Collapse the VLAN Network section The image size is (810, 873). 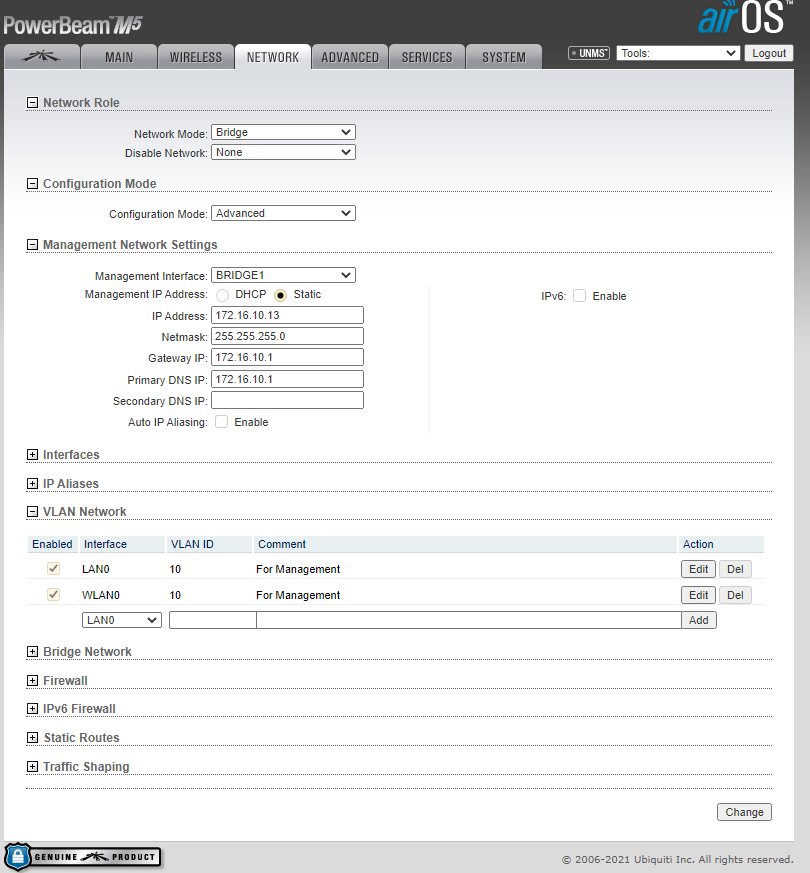(32, 511)
